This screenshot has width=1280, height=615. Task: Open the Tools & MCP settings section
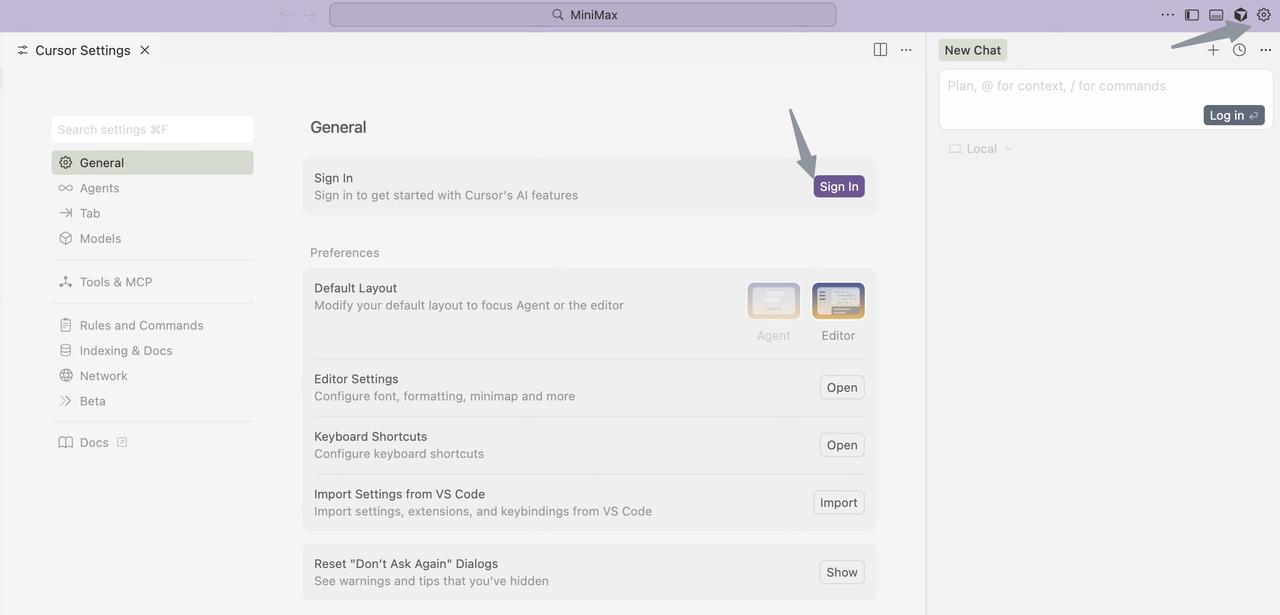pyautogui.click(x=115, y=282)
